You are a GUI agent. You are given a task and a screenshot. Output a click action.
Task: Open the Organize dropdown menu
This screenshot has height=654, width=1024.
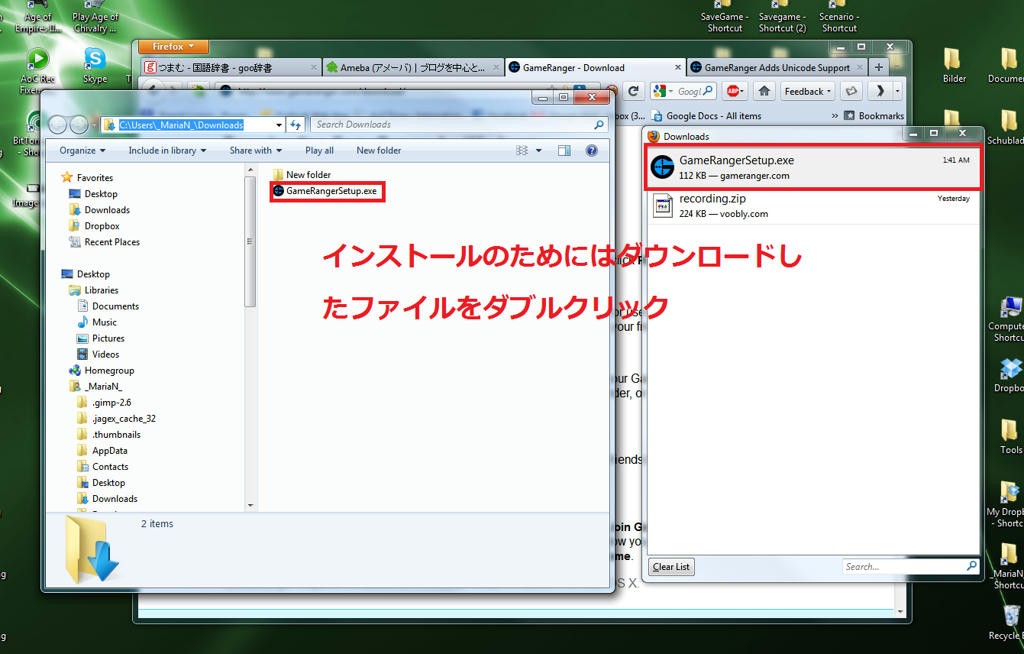point(83,151)
